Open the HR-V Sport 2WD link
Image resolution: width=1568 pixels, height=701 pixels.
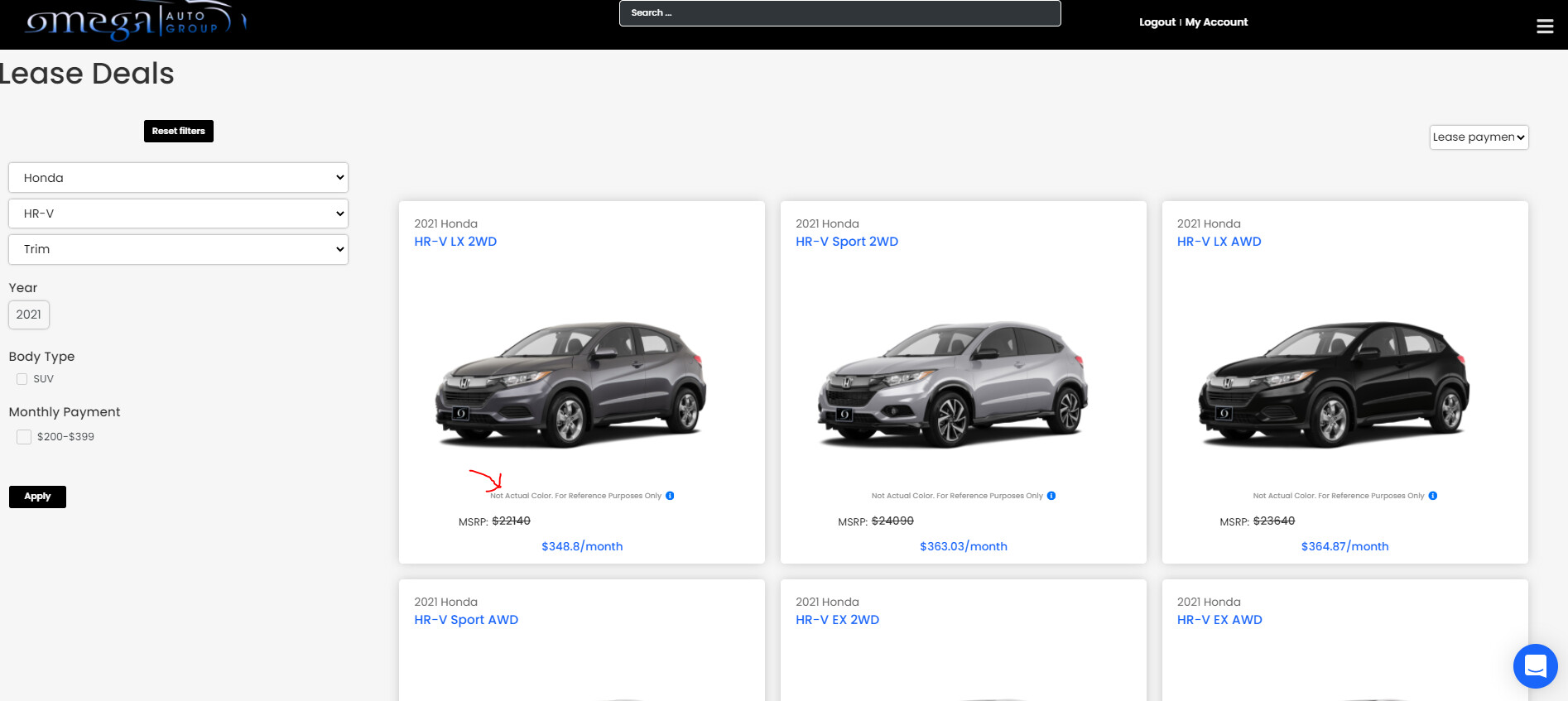(847, 242)
